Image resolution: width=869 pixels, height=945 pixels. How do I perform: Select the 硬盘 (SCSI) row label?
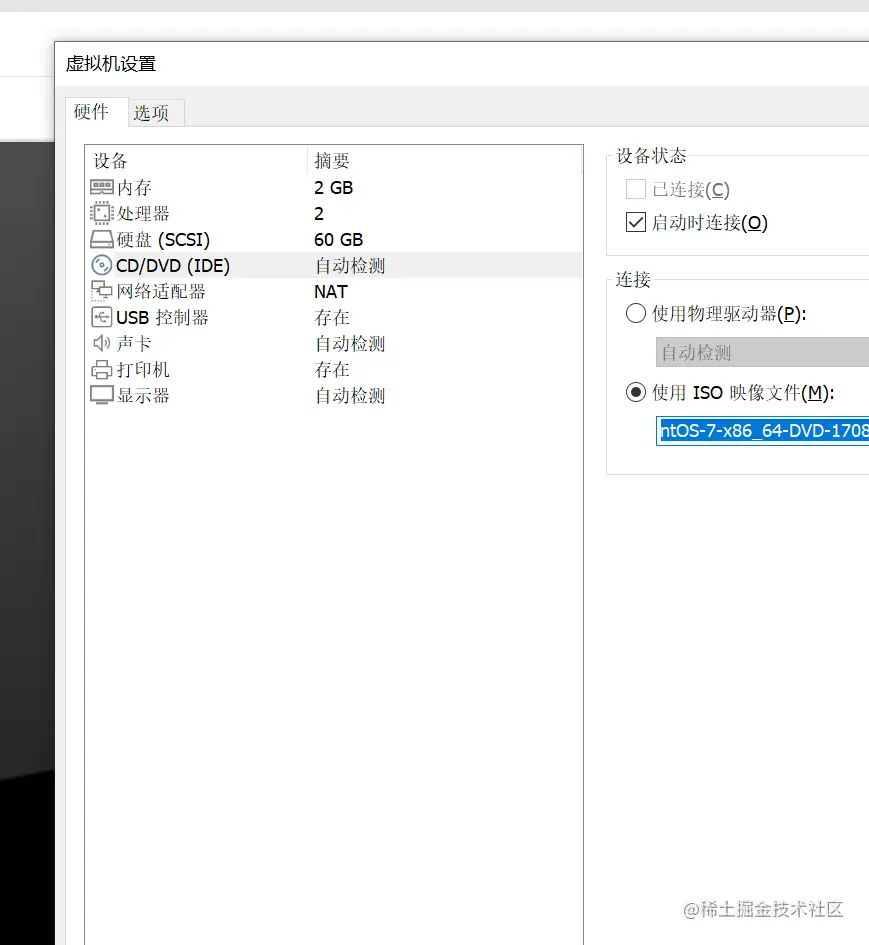pos(163,239)
